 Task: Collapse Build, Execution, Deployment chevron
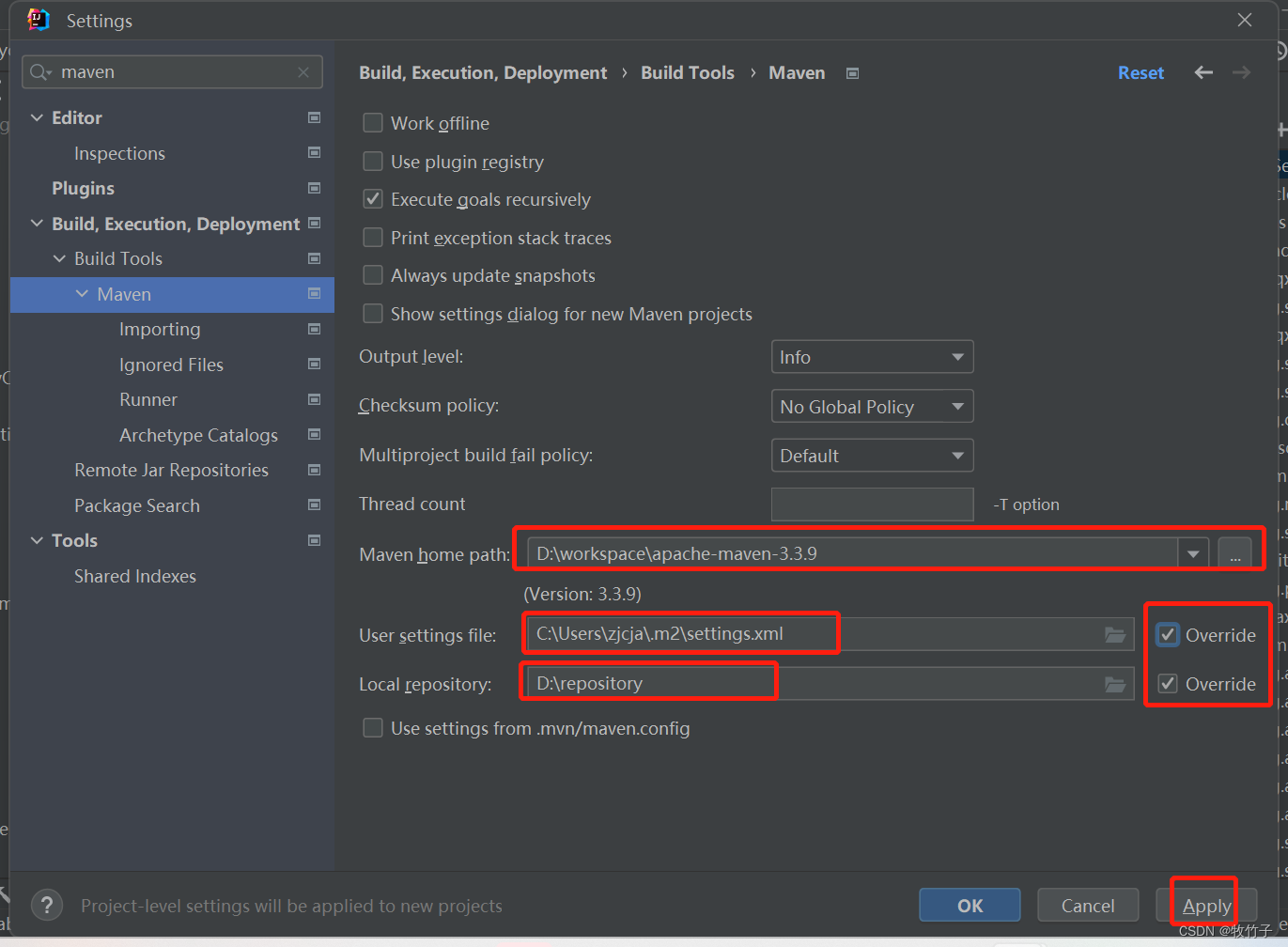[x=37, y=224]
